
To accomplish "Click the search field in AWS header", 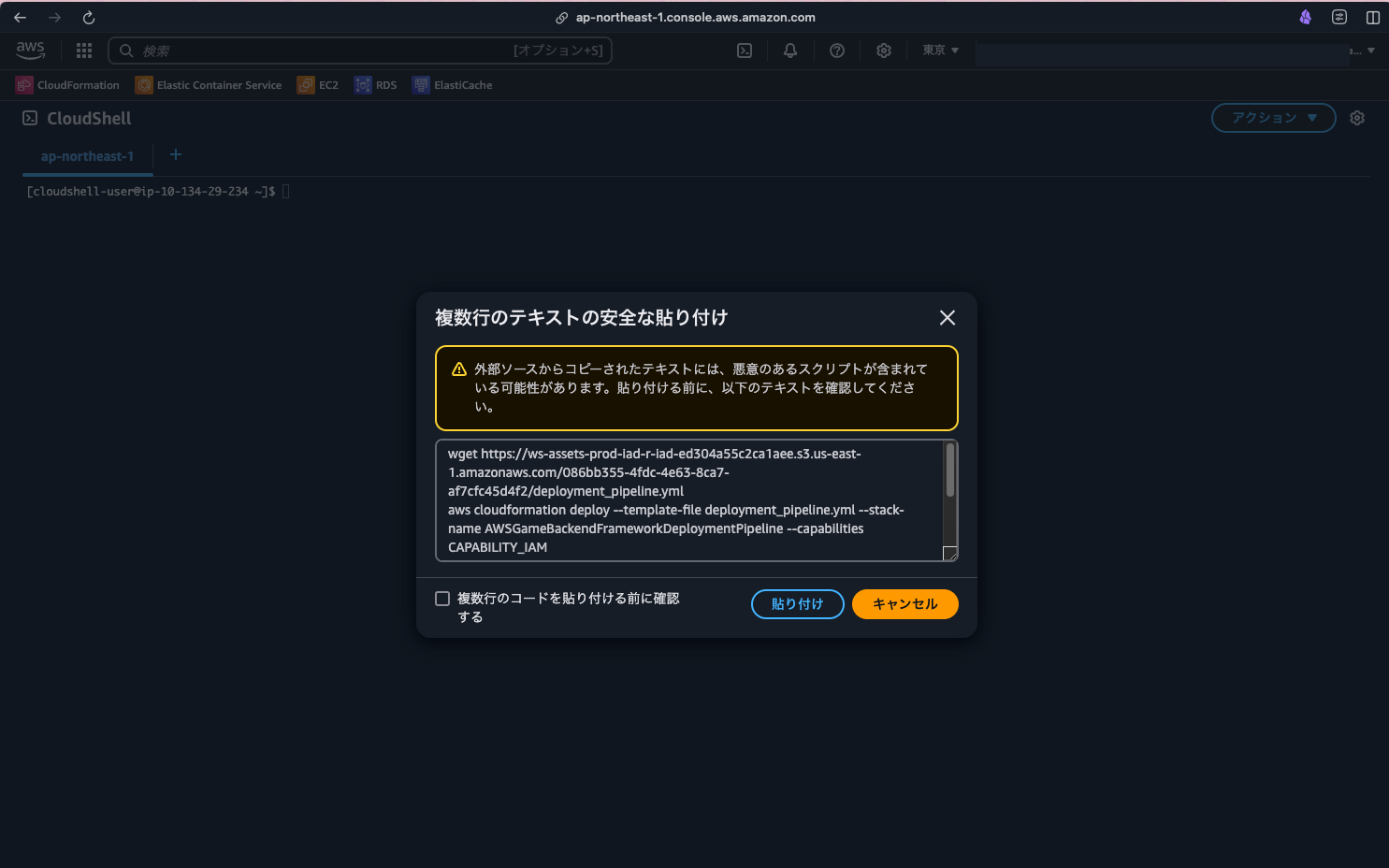I will (360, 51).
